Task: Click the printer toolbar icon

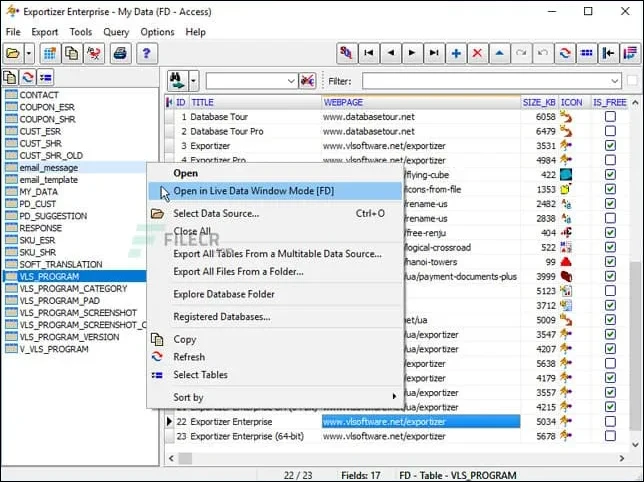Action: pyautogui.click(x=120, y=53)
